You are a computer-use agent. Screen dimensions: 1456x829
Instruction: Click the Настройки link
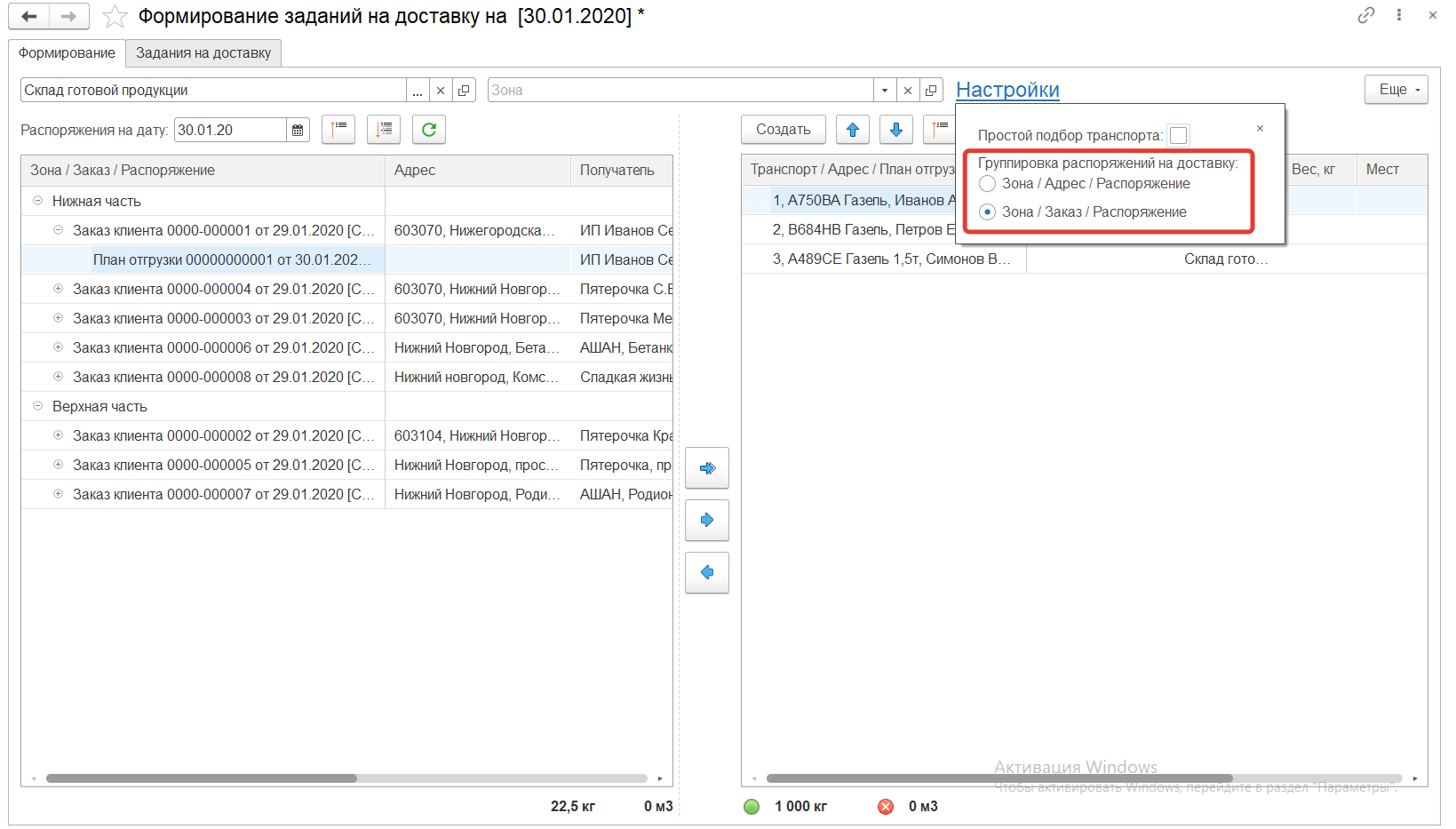(x=1007, y=90)
